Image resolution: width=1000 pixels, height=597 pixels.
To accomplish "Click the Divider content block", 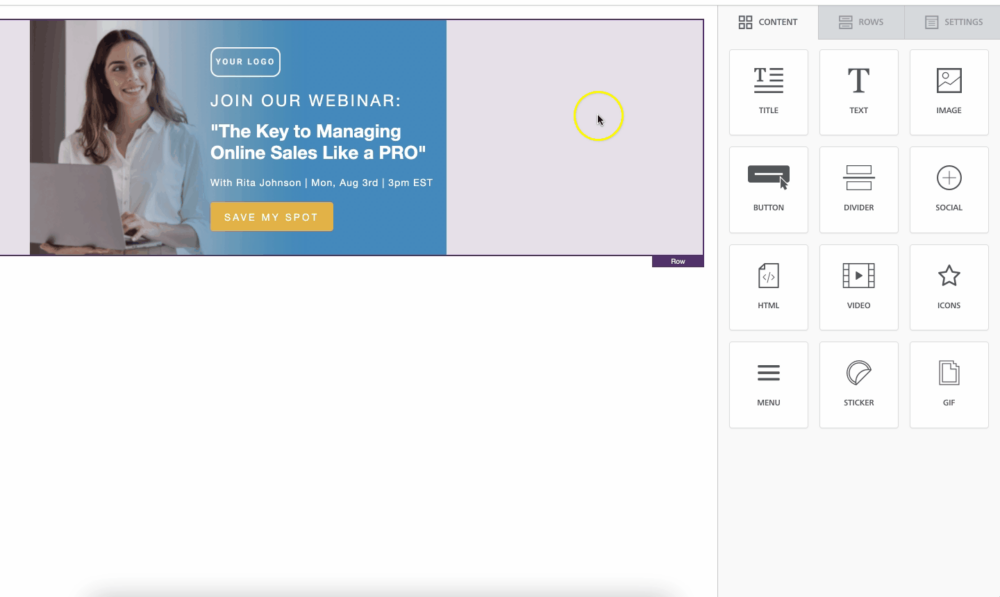I will (858, 189).
